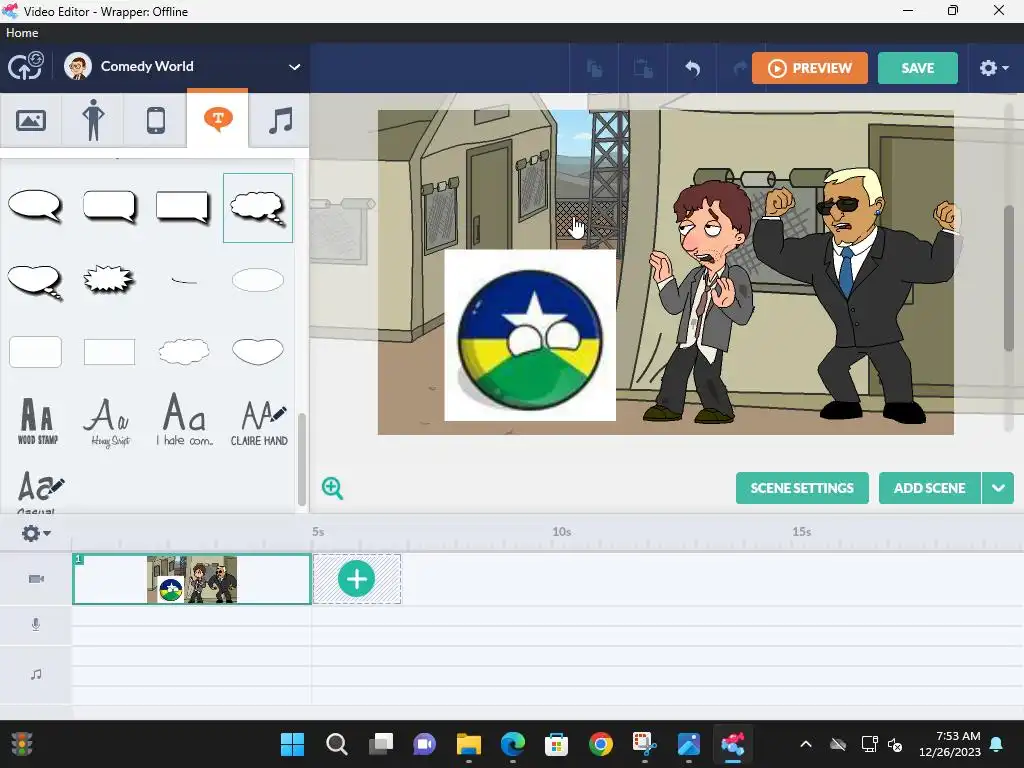Click the video track camera icon

(36, 579)
